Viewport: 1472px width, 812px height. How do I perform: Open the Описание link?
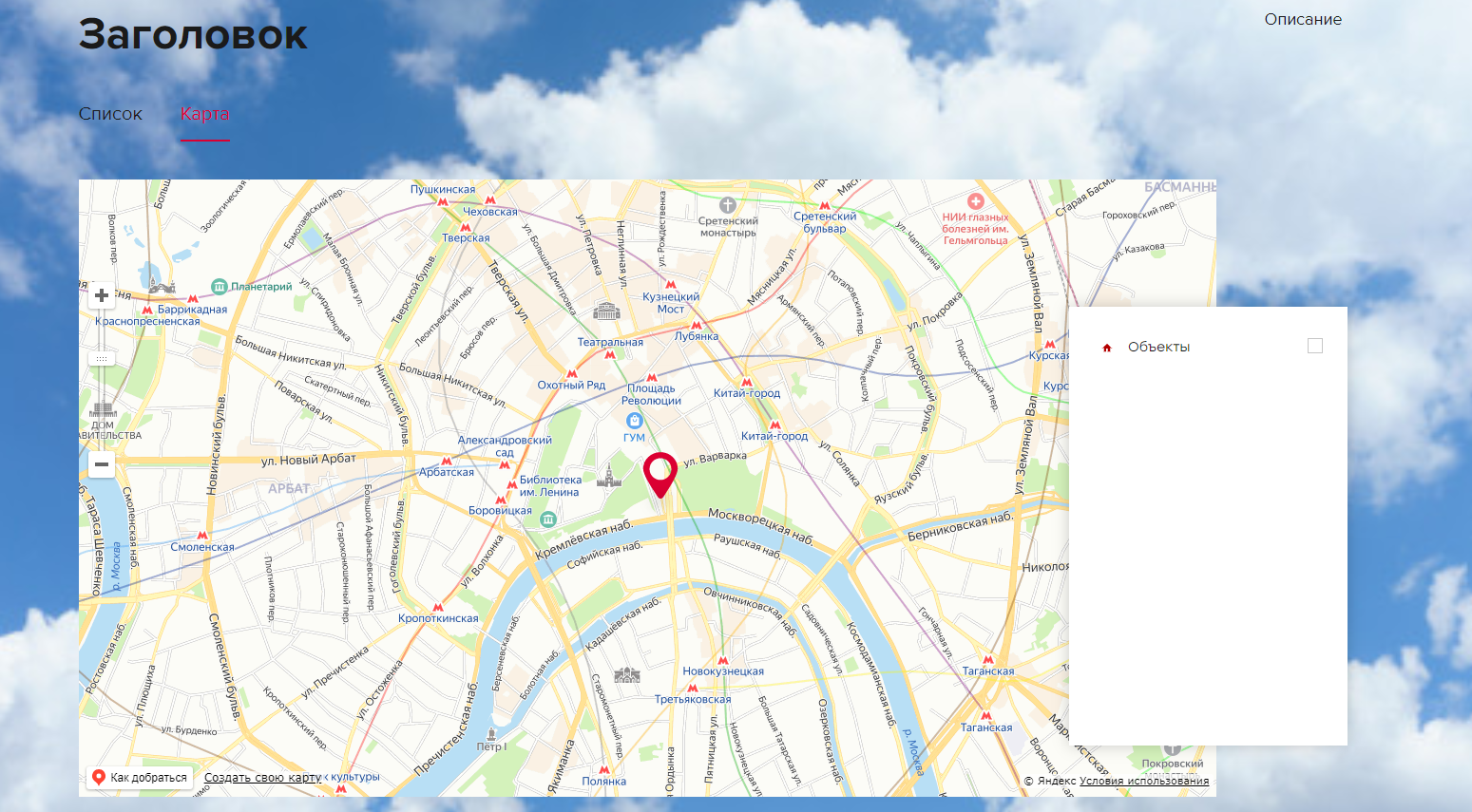pyautogui.click(x=1302, y=19)
